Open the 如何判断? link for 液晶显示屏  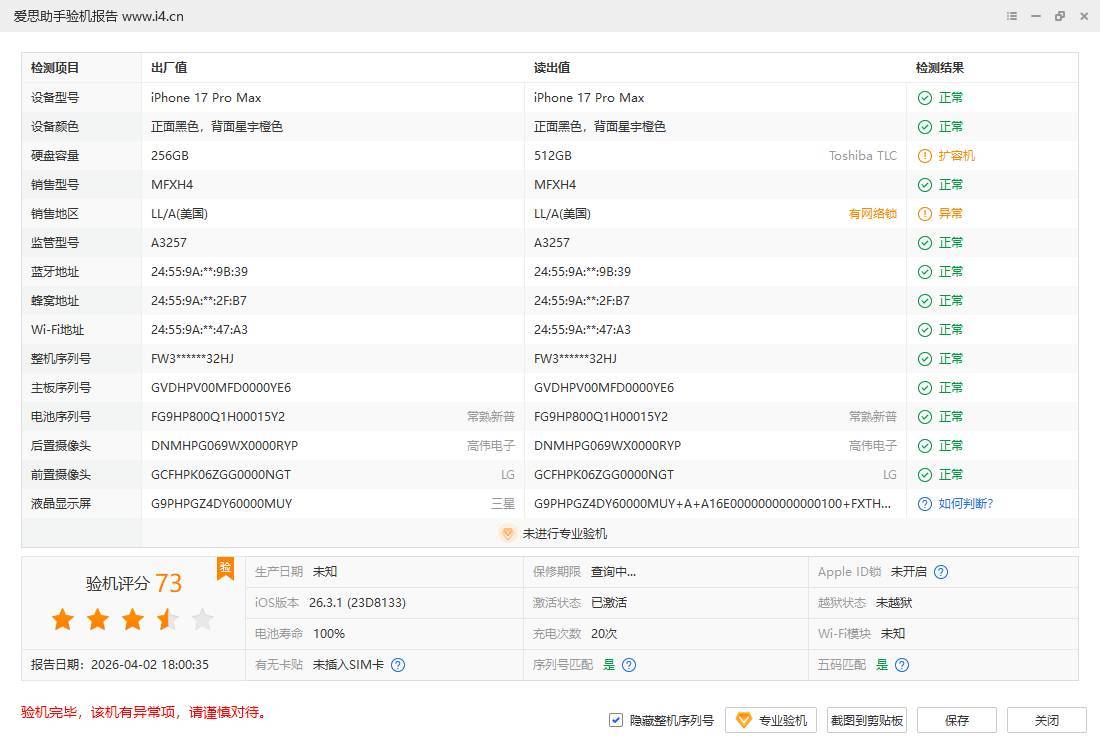965,504
